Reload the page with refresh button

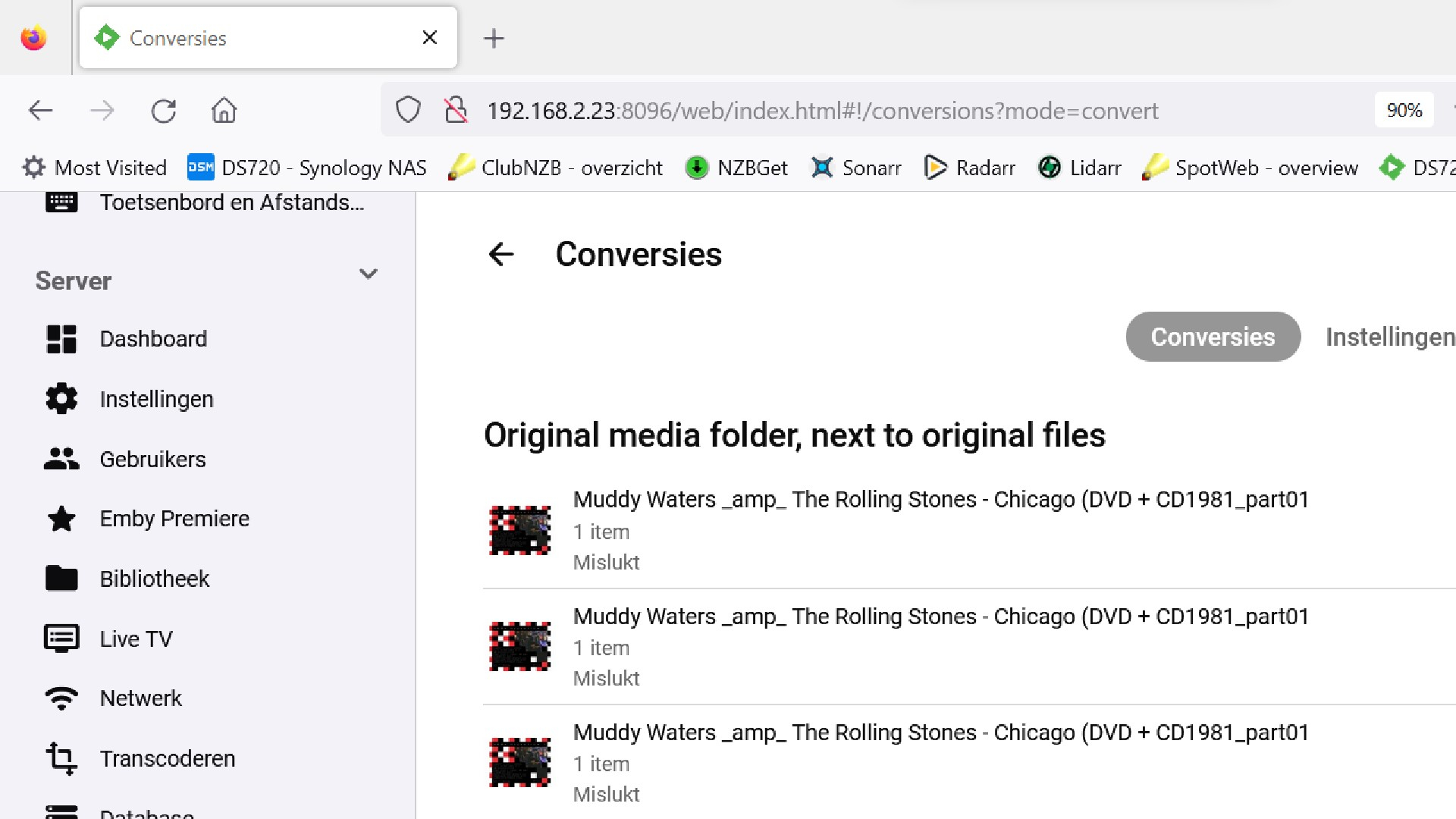[x=164, y=111]
